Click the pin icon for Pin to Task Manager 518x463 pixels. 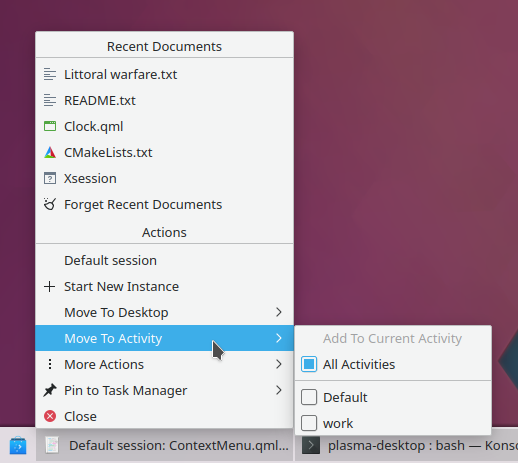(50, 390)
